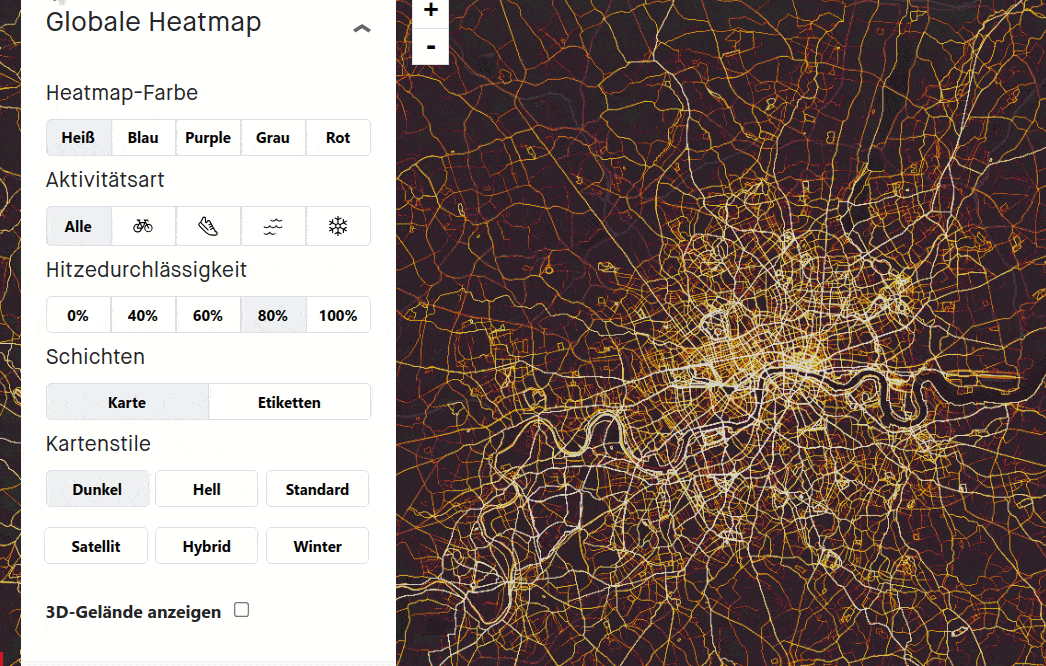Apply the Hybrid map style
This screenshot has height=666, width=1046.
coord(207,546)
